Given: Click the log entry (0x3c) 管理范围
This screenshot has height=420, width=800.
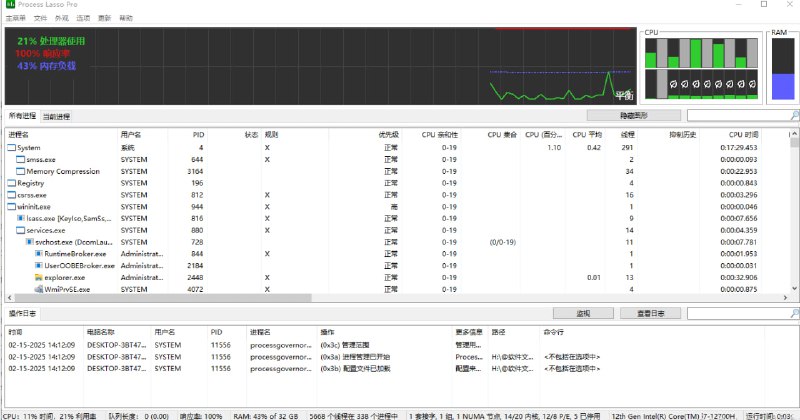Looking at the screenshot, I should coord(344,345).
